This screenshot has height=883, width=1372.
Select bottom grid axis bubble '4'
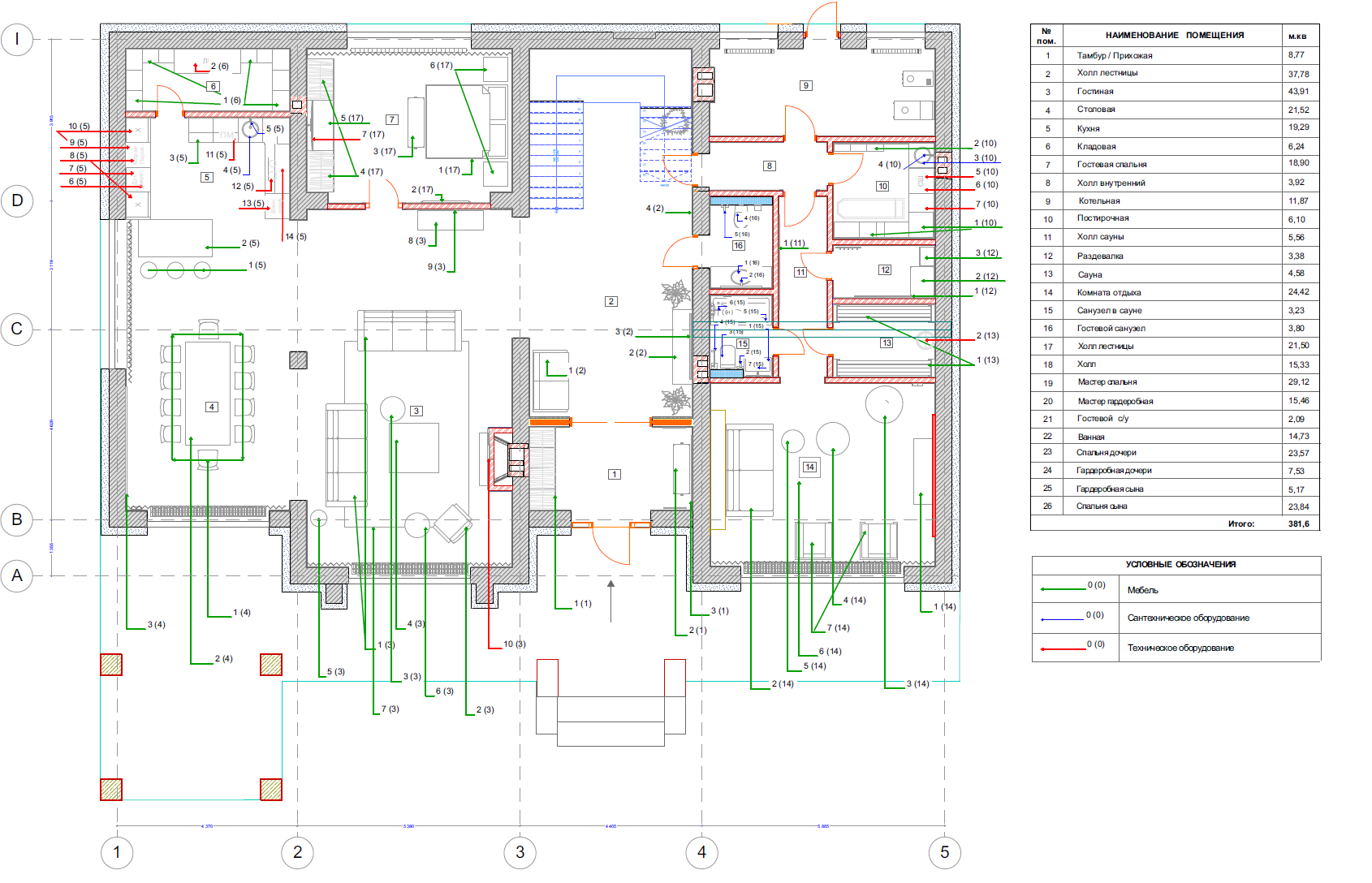[702, 853]
